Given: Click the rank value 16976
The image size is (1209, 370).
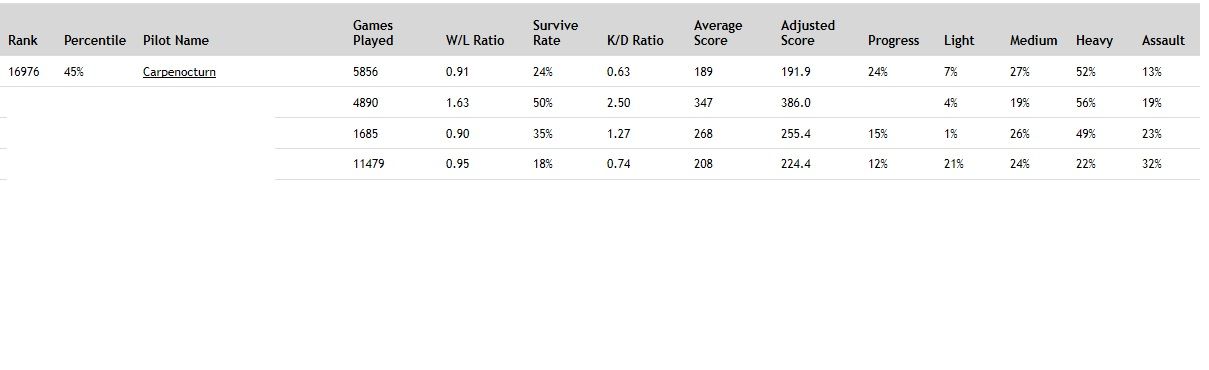Looking at the screenshot, I should coord(24,72).
